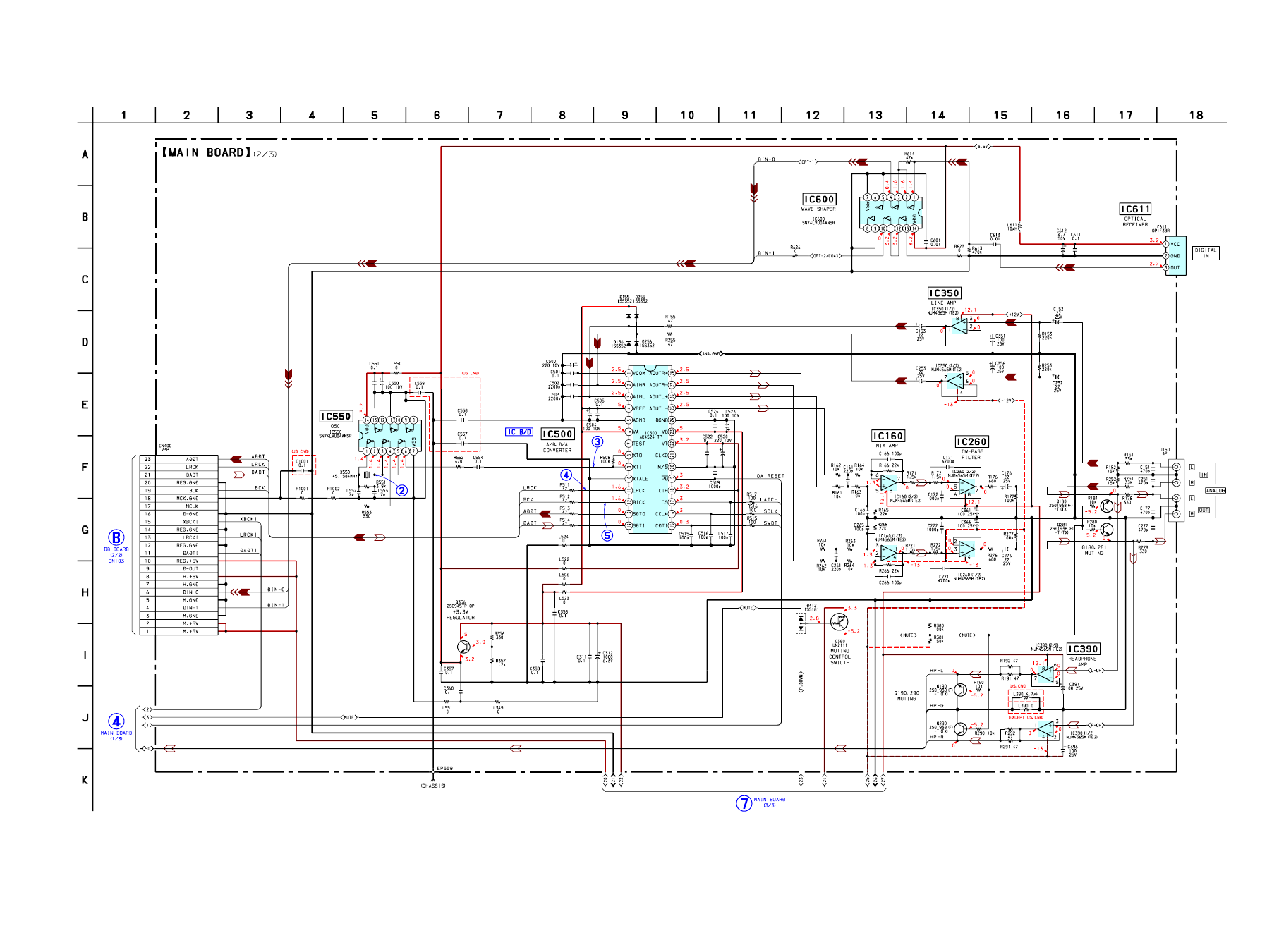This screenshot has width=1267, height=952.
Task: Click connector pin 23 ADDT row
Action: point(178,459)
